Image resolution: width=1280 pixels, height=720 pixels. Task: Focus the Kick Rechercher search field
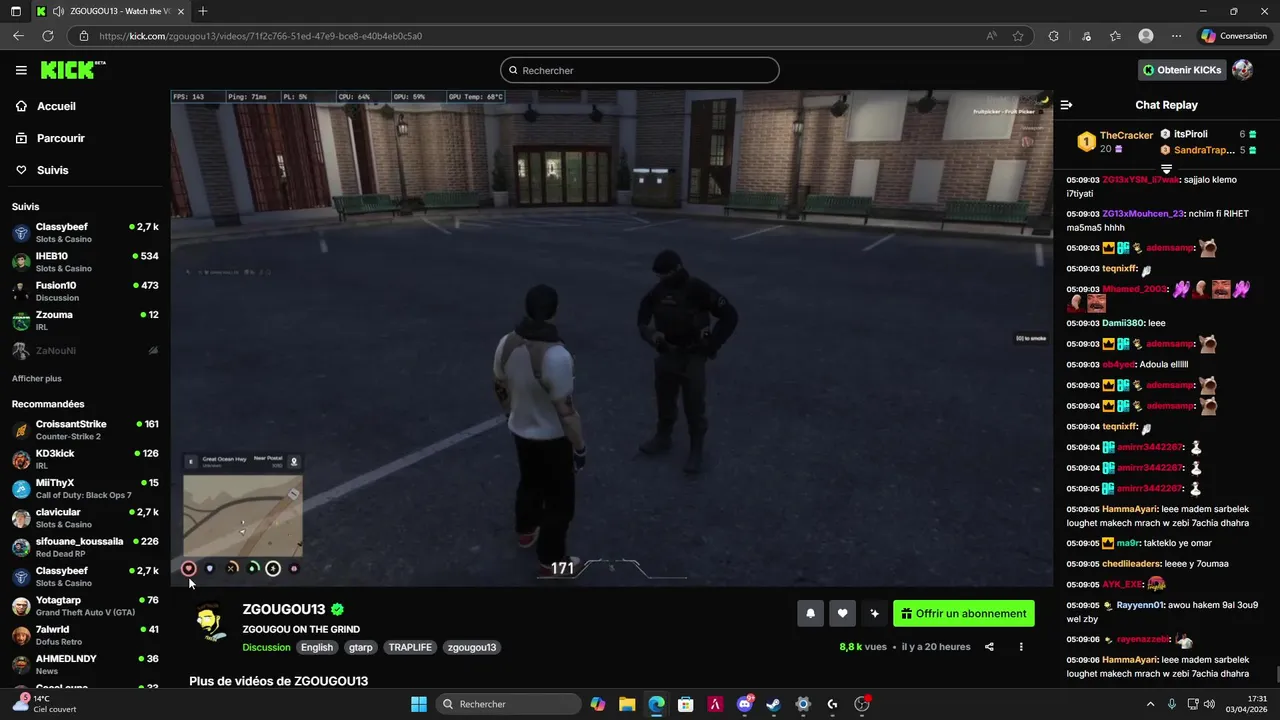[x=640, y=70]
